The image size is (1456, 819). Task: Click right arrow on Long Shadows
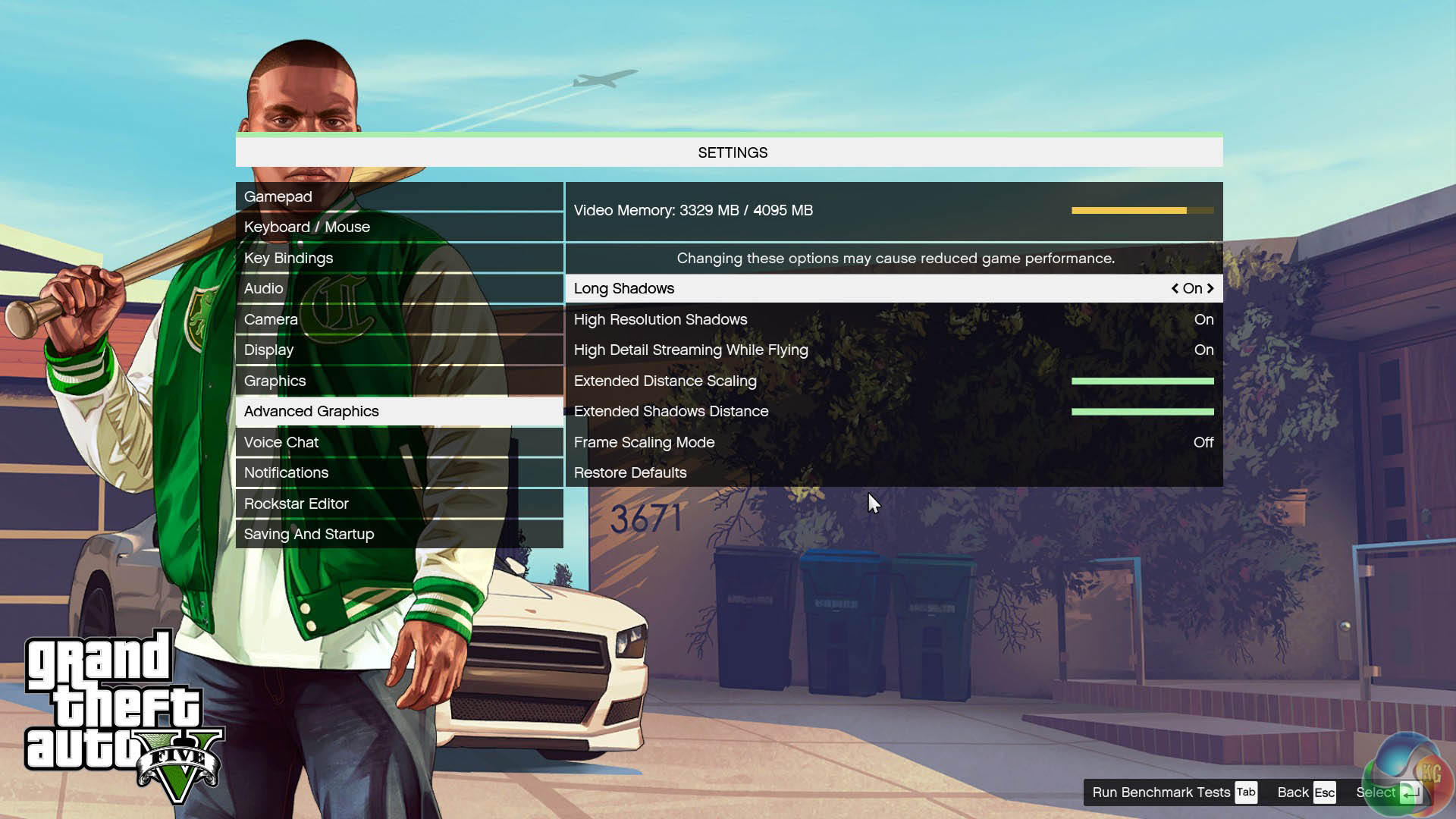[1210, 288]
